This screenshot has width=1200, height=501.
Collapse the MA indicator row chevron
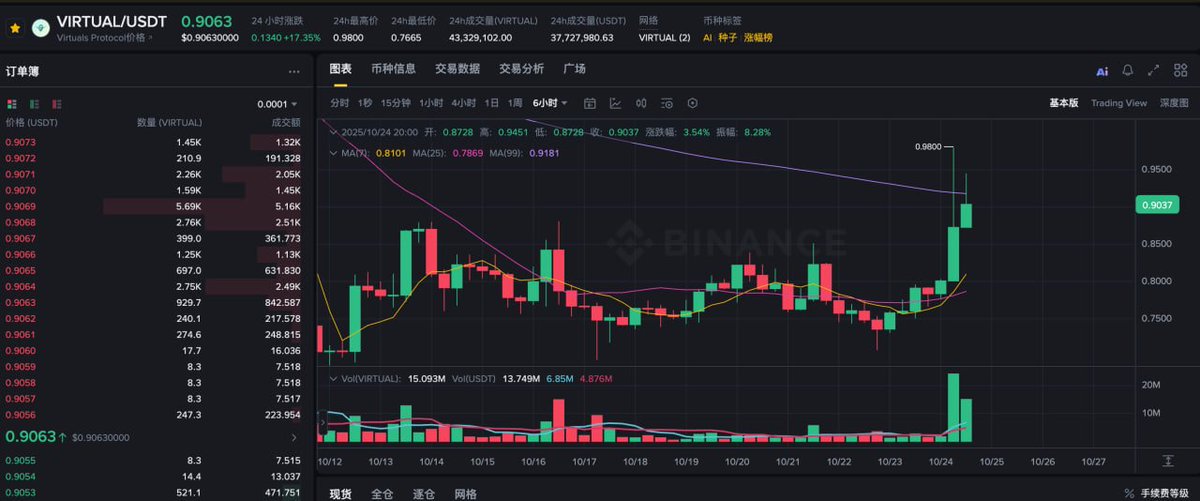334,153
